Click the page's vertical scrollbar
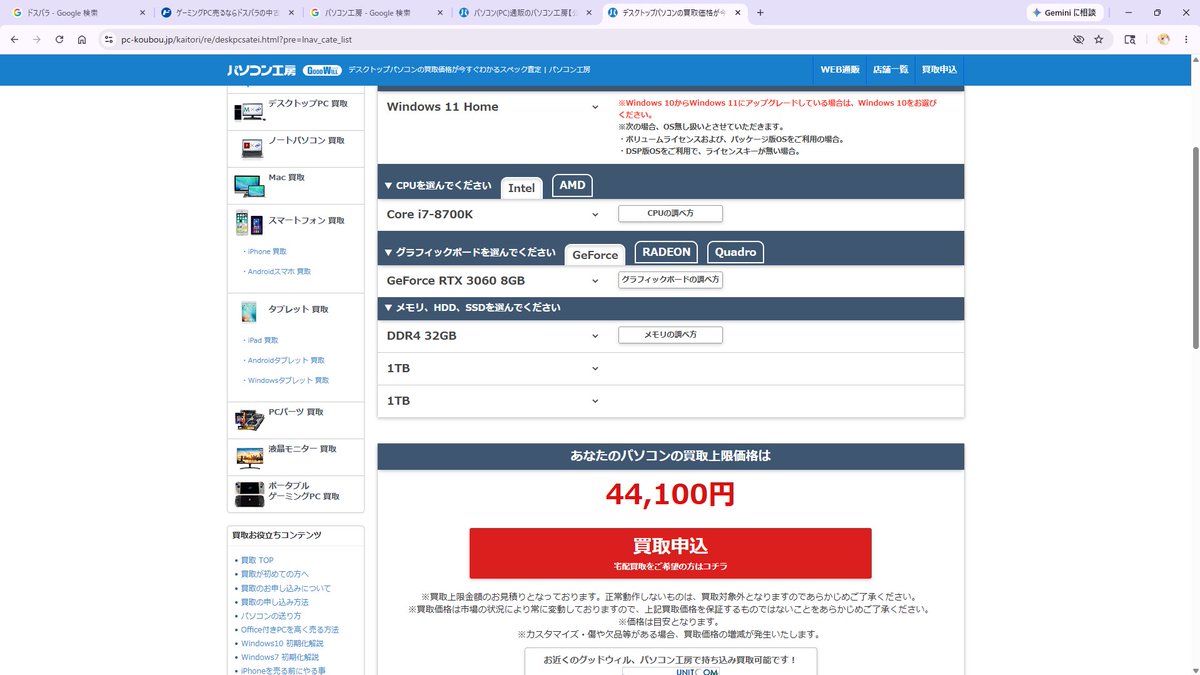1200x675 pixels. (1194, 248)
